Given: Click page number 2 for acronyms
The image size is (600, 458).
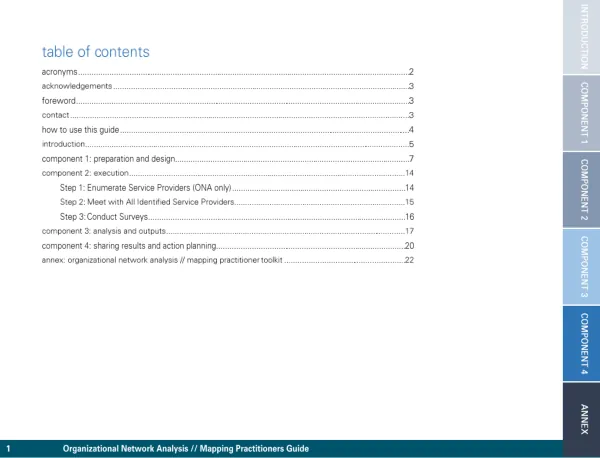Looking at the screenshot, I should click(x=411, y=72).
